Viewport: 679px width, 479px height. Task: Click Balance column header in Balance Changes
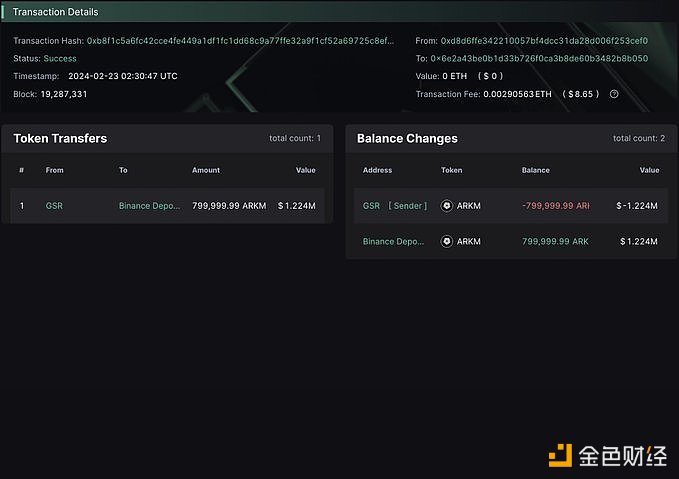[x=536, y=170]
